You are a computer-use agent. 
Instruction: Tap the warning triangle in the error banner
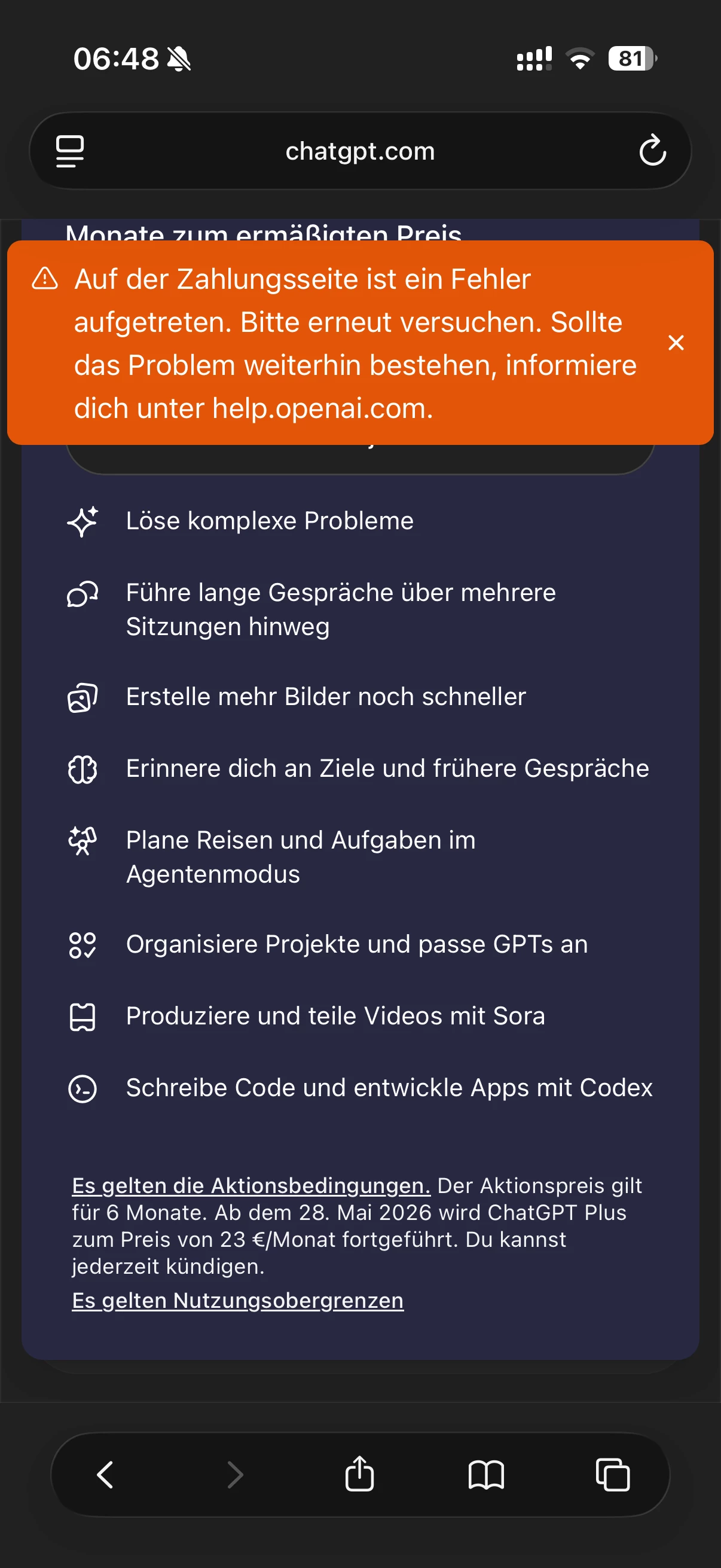point(45,279)
